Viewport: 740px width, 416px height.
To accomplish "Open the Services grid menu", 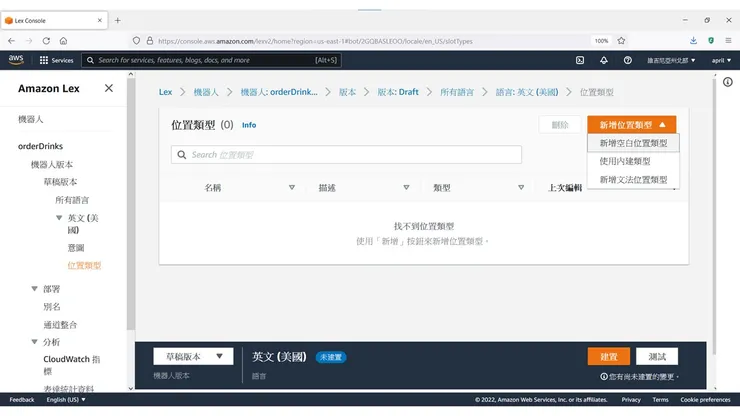I will tap(56, 60).
